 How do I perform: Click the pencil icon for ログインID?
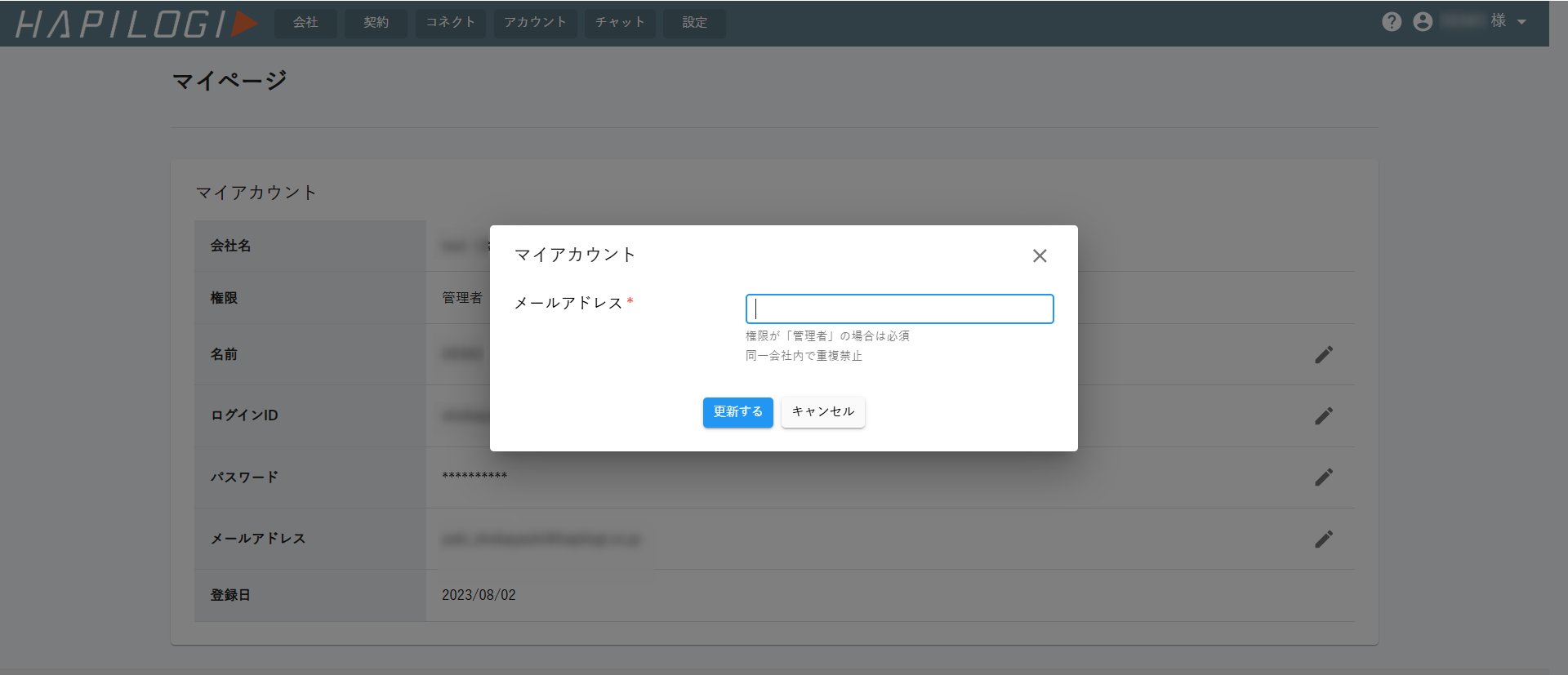[1323, 416]
